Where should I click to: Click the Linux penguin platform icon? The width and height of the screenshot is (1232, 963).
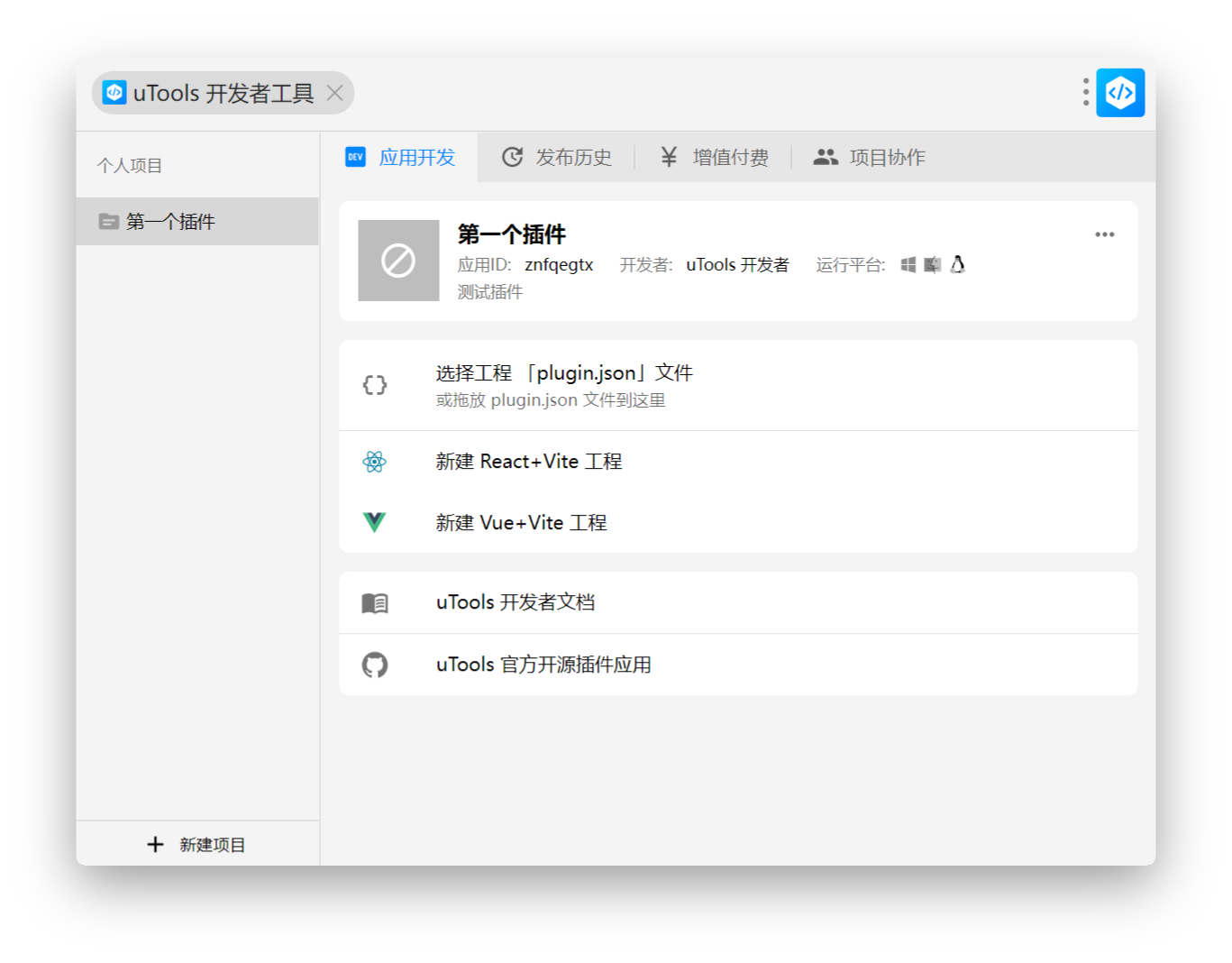click(x=958, y=264)
